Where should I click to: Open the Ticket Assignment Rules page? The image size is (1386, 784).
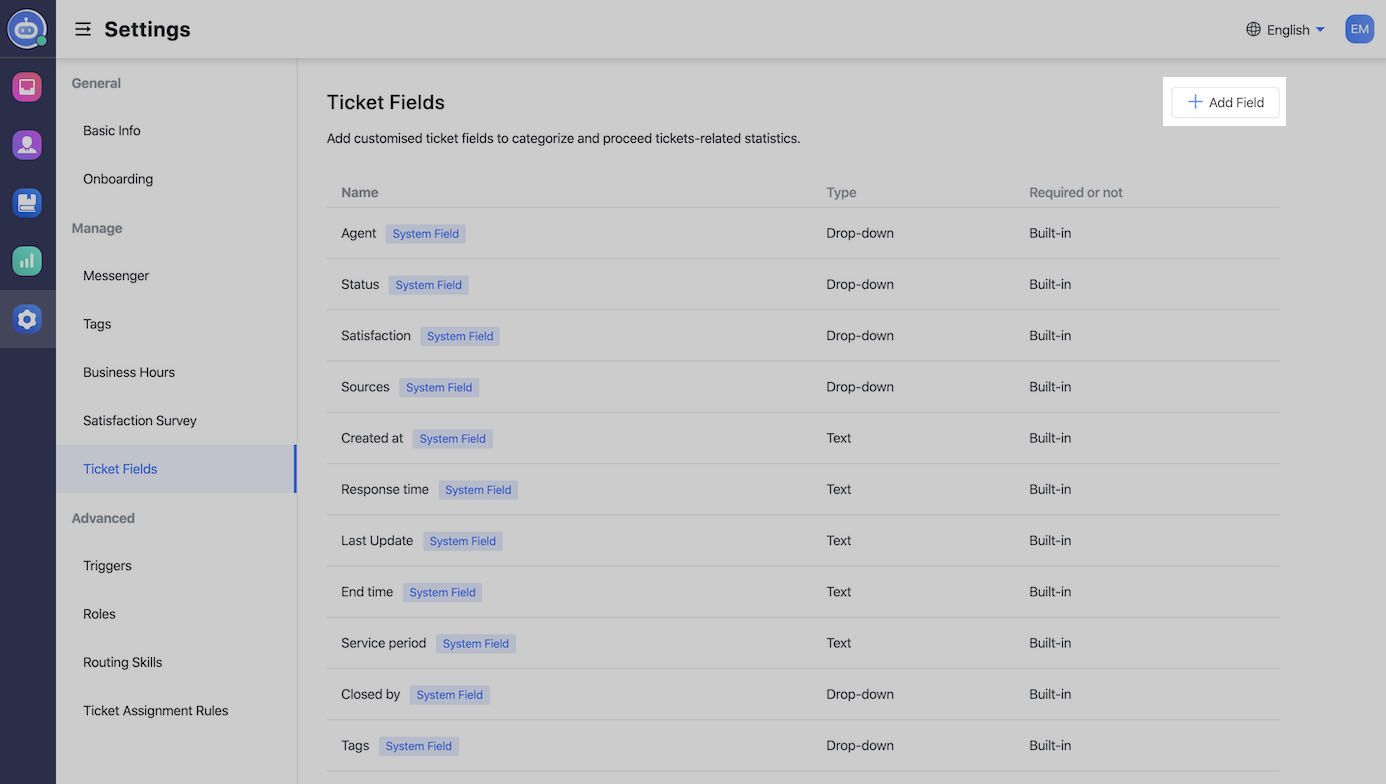(x=156, y=710)
